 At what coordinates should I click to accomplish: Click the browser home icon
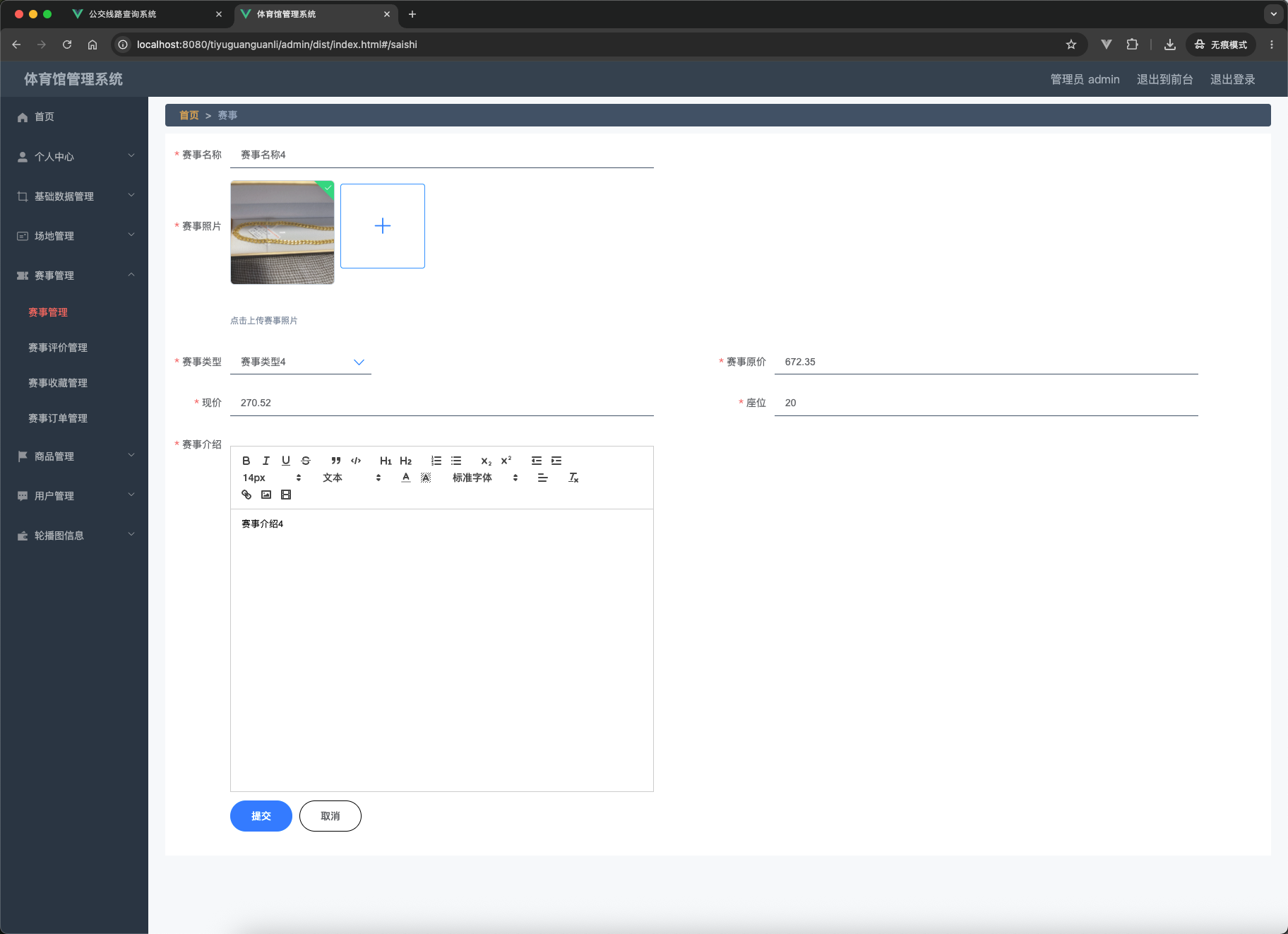pos(93,45)
